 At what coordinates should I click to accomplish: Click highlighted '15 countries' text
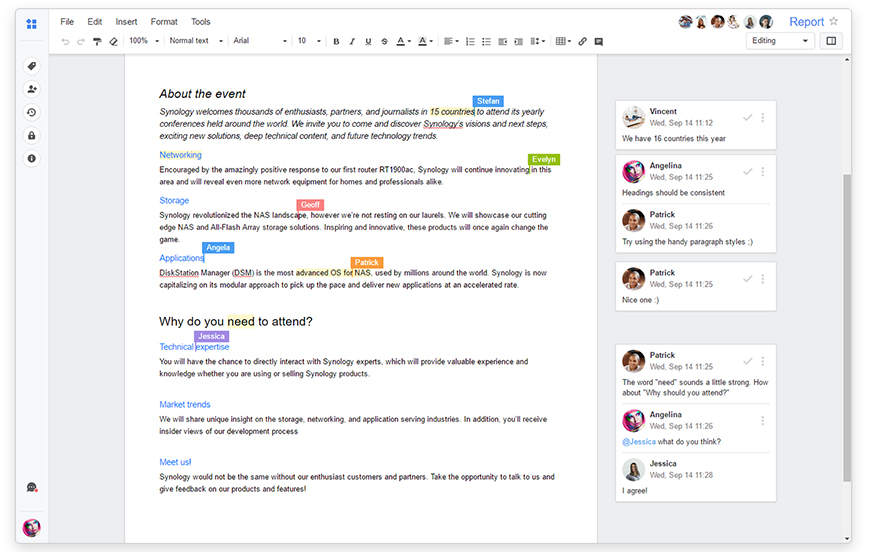tap(452, 111)
